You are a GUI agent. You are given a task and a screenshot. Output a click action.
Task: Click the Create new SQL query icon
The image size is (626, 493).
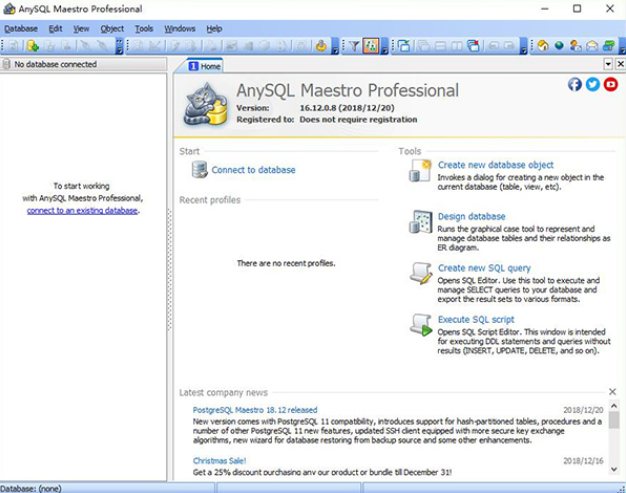pos(420,274)
